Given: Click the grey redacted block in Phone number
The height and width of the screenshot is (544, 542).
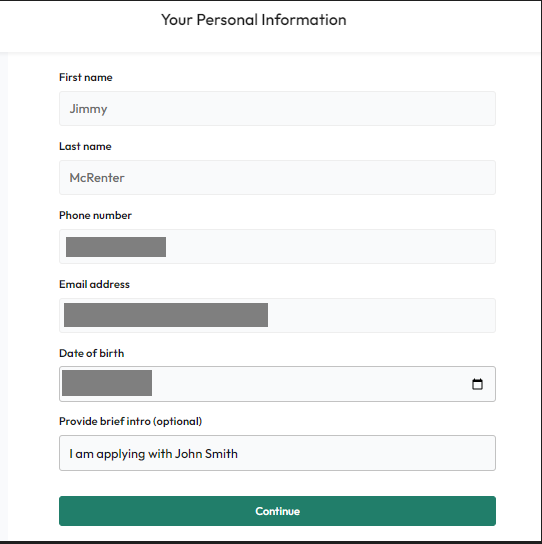Looking at the screenshot, I should (x=116, y=247).
